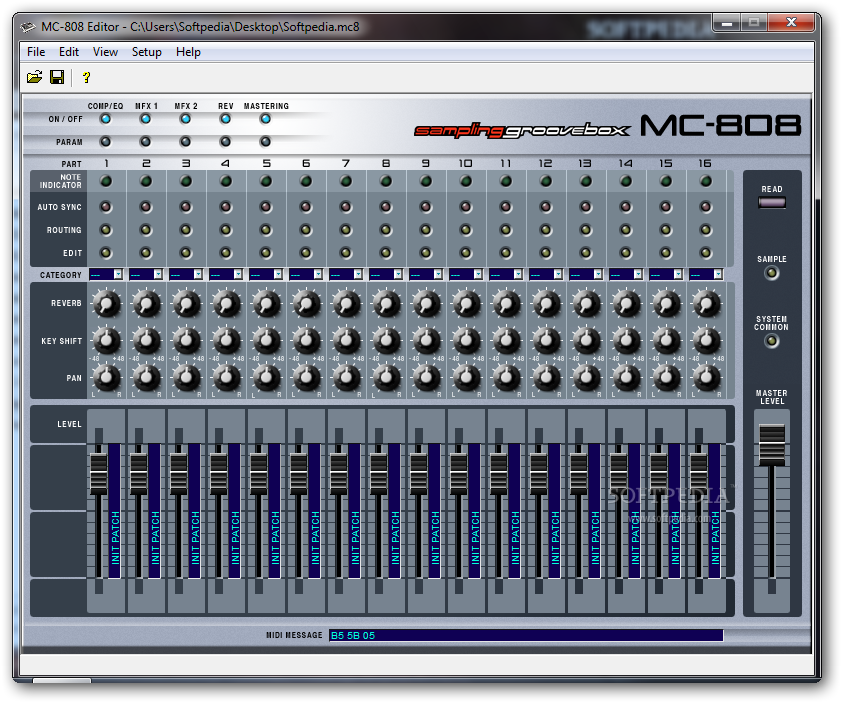Toggle AUTO SYNC for part 11
The width and height of the screenshot is (842, 703).
click(506, 207)
